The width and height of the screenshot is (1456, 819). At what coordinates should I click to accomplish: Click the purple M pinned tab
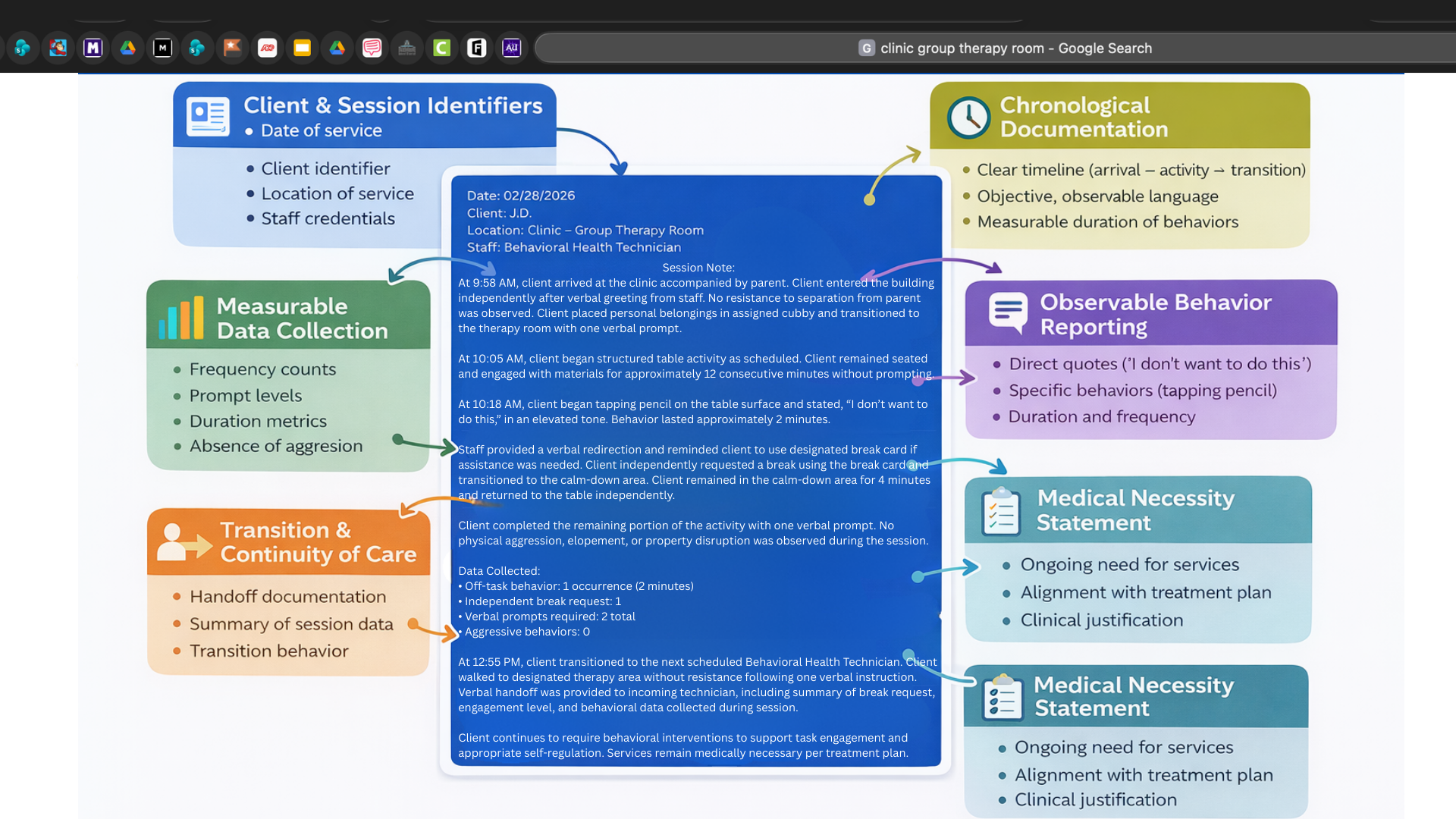click(x=93, y=49)
